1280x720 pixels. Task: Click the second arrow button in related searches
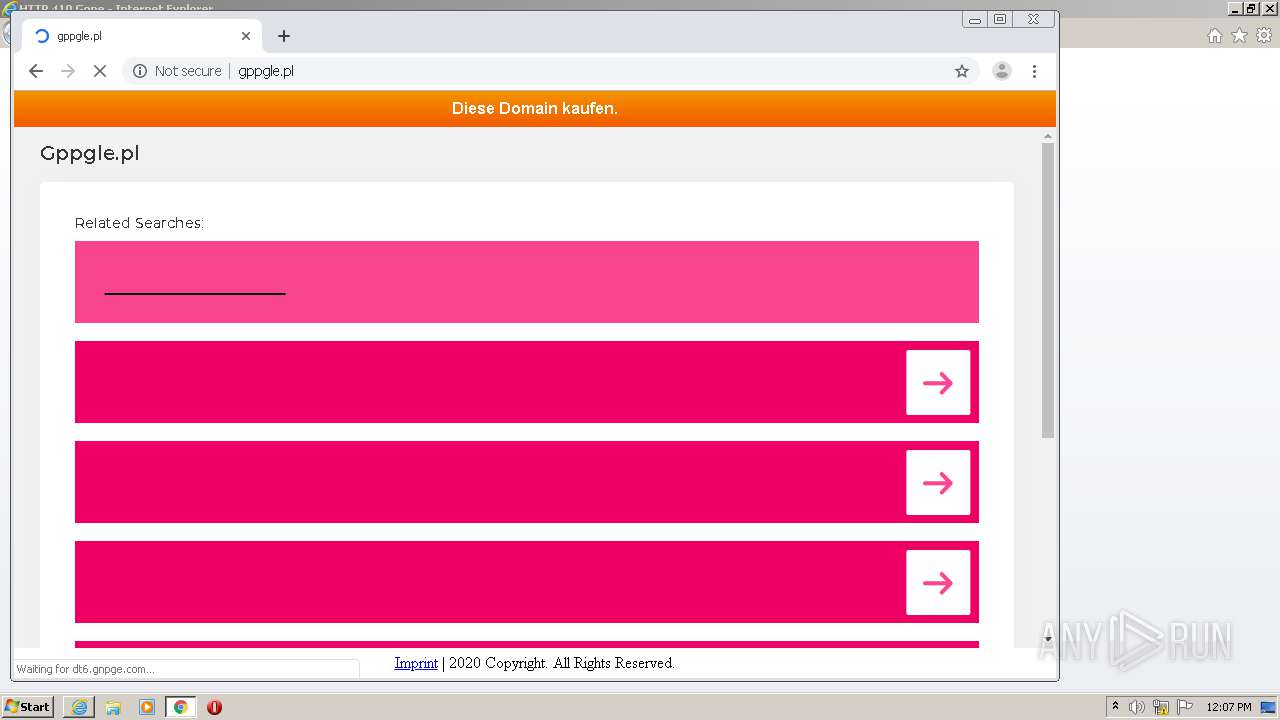coord(938,482)
